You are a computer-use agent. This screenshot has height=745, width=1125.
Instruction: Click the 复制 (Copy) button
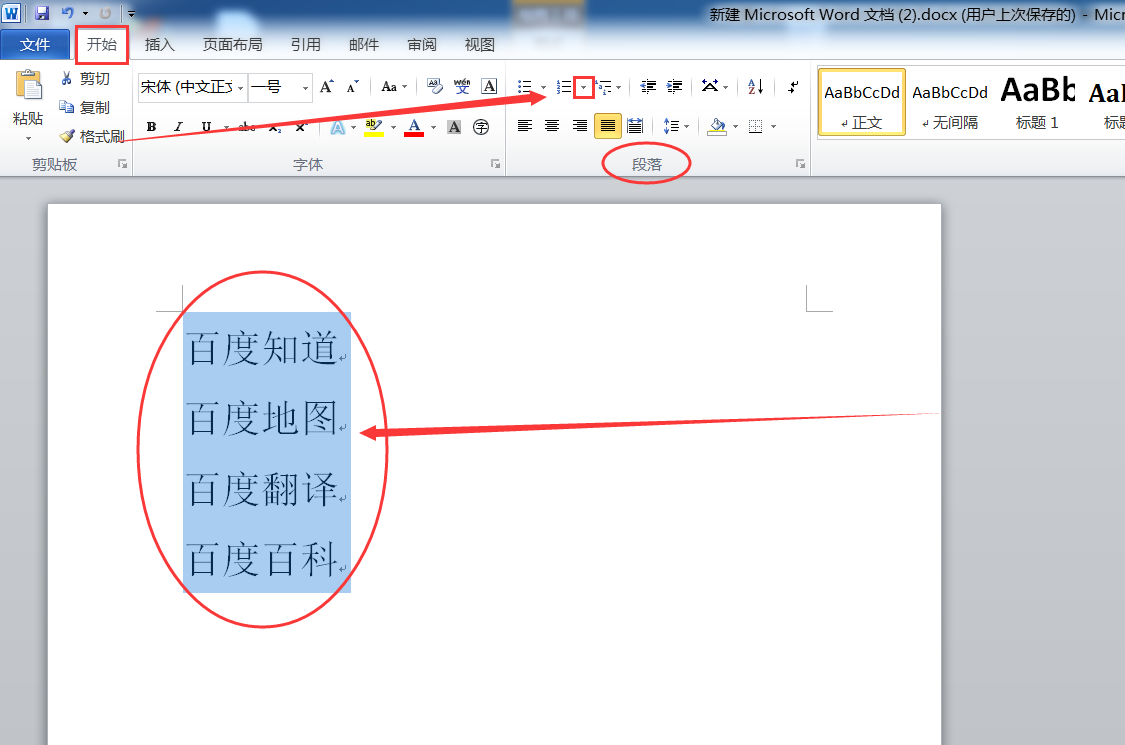(x=85, y=107)
